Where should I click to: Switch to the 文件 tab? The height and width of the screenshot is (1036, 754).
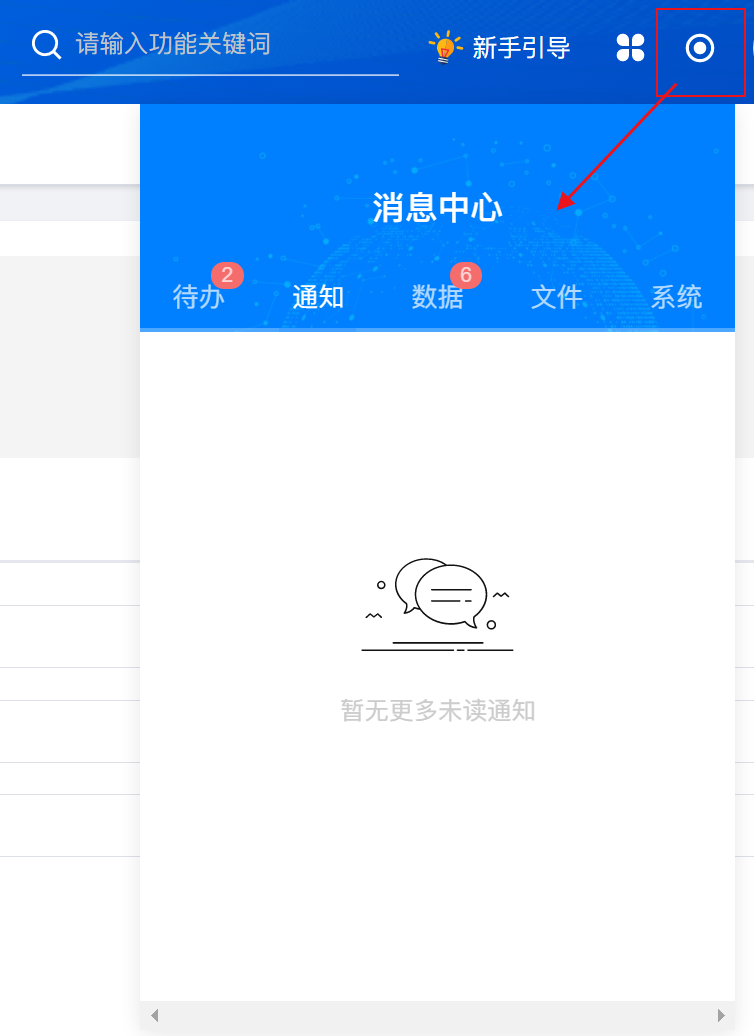(x=557, y=297)
